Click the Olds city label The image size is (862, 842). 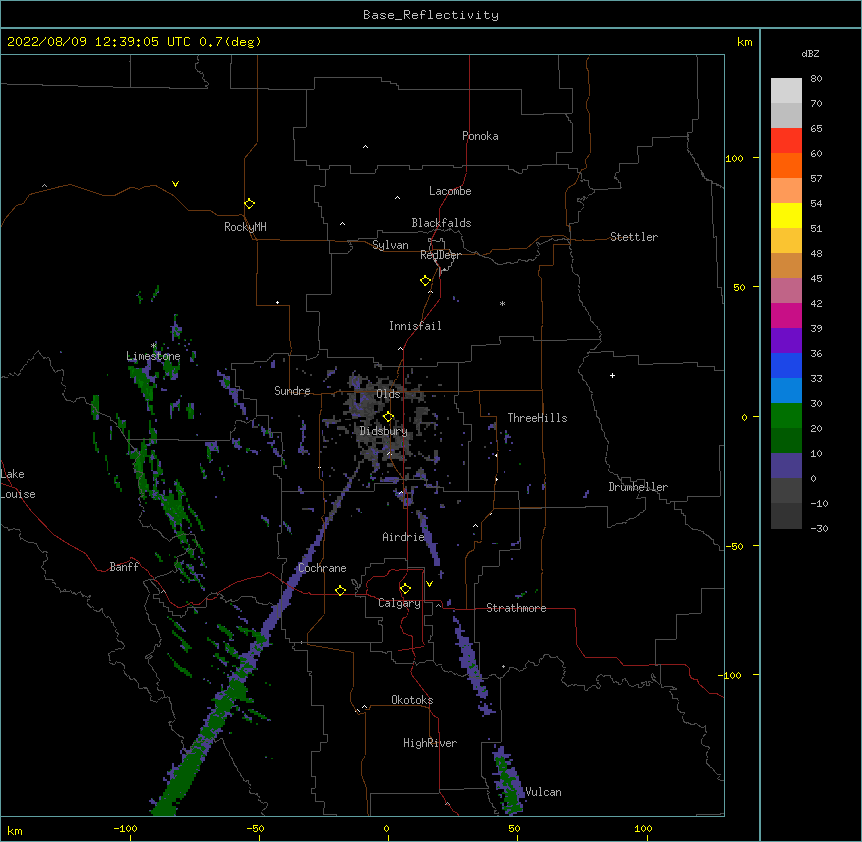(388, 394)
